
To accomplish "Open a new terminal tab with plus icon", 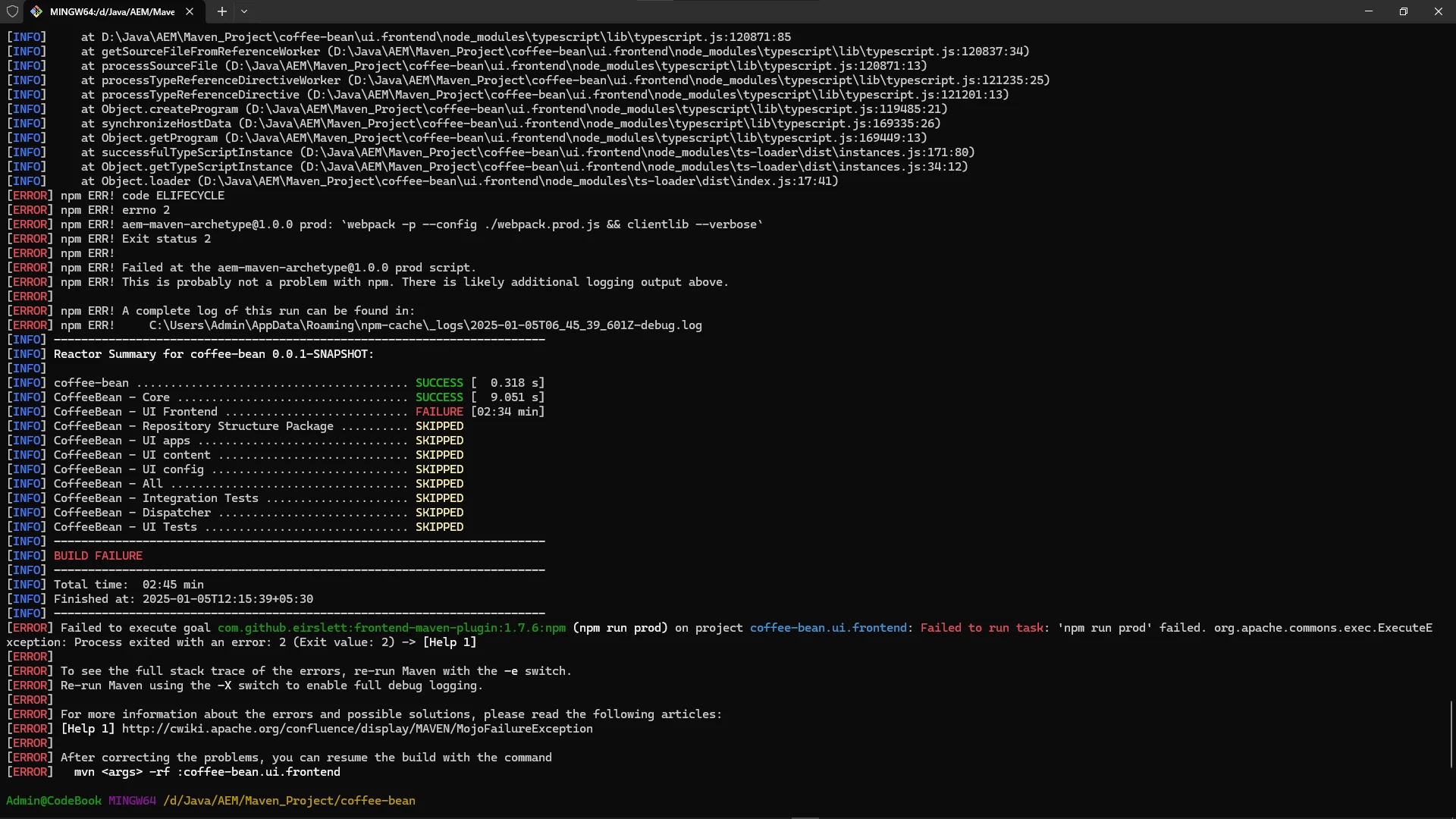I will pyautogui.click(x=221, y=11).
